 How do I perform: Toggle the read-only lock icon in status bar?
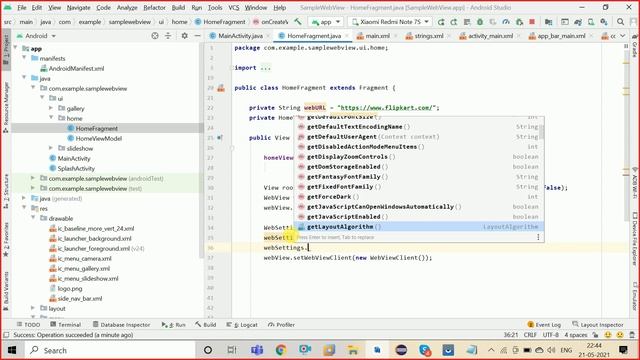pos(595,335)
